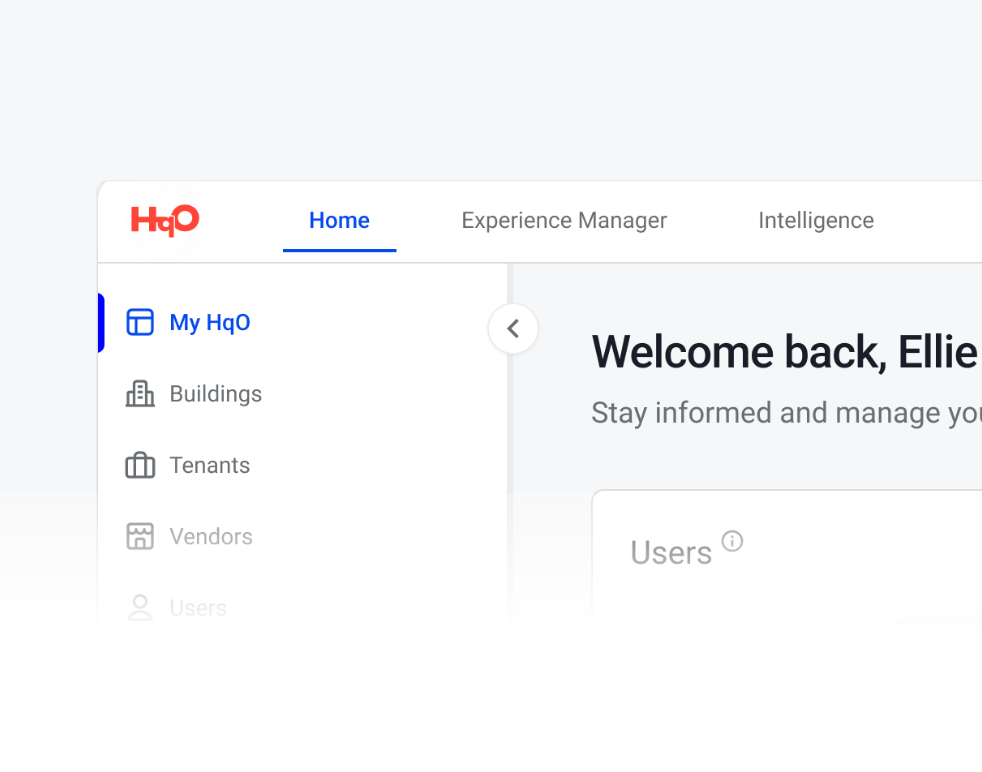The height and width of the screenshot is (772, 982).
Task: Open Users in the sidebar
Action: [x=198, y=608]
